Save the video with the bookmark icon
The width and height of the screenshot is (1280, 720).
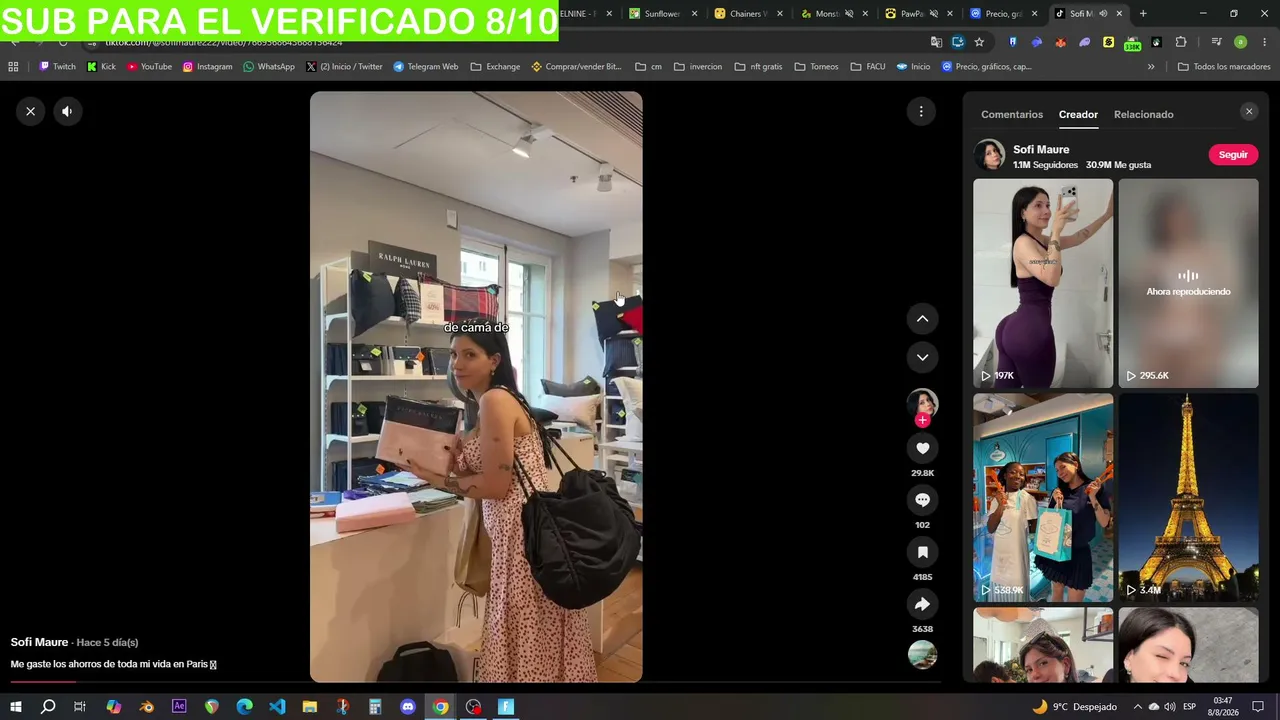coord(922,552)
